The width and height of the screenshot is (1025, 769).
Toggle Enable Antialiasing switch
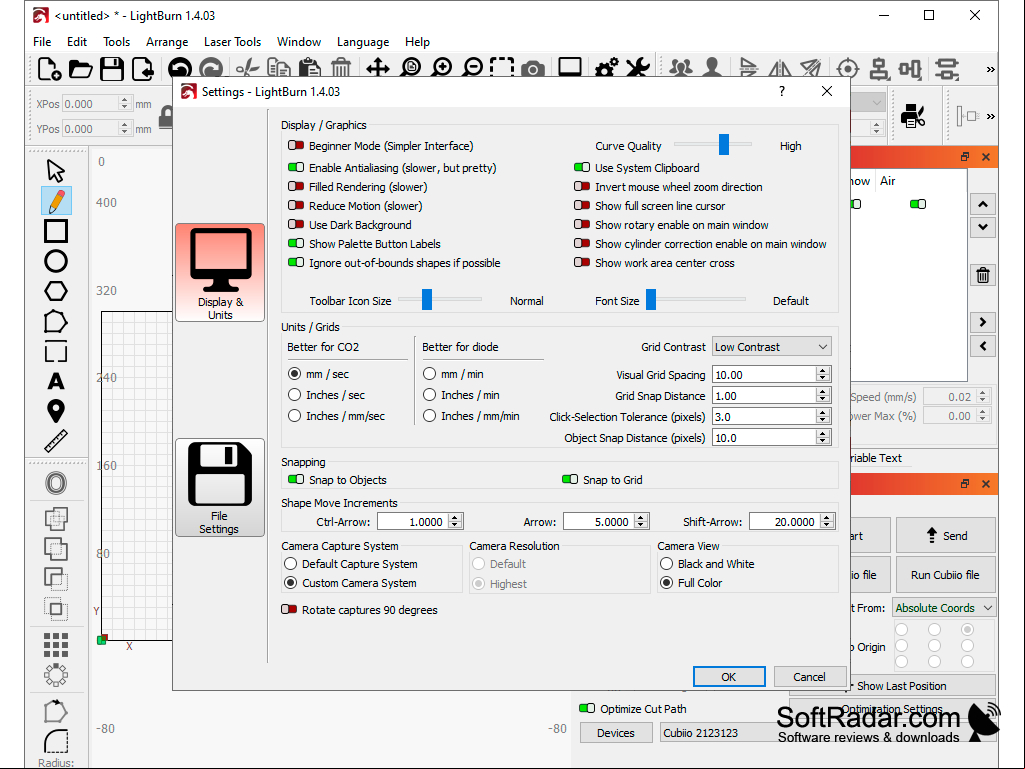pyautogui.click(x=296, y=167)
